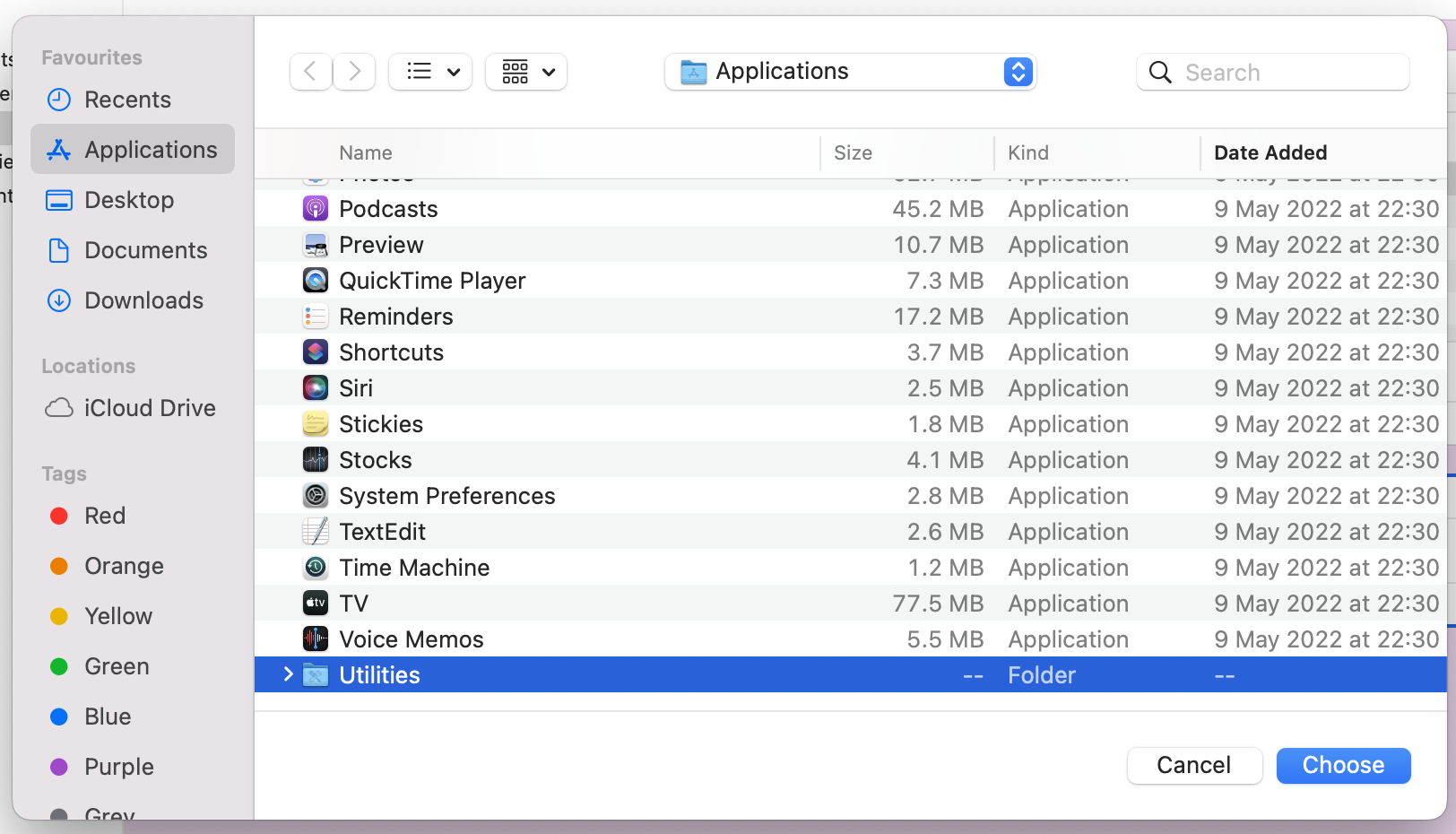The height and width of the screenshot is (834, 1456).
Task: Select the Orange tag
Action: (x=133, y=566)
